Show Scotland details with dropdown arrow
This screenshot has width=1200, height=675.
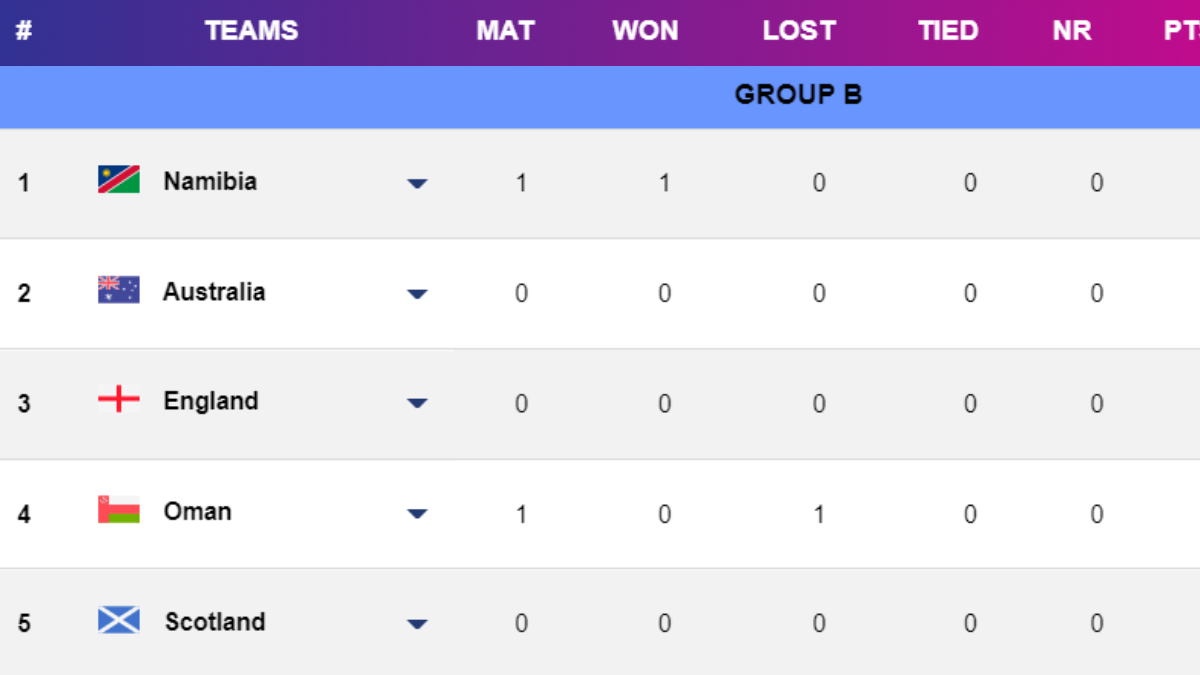(417, 624)
